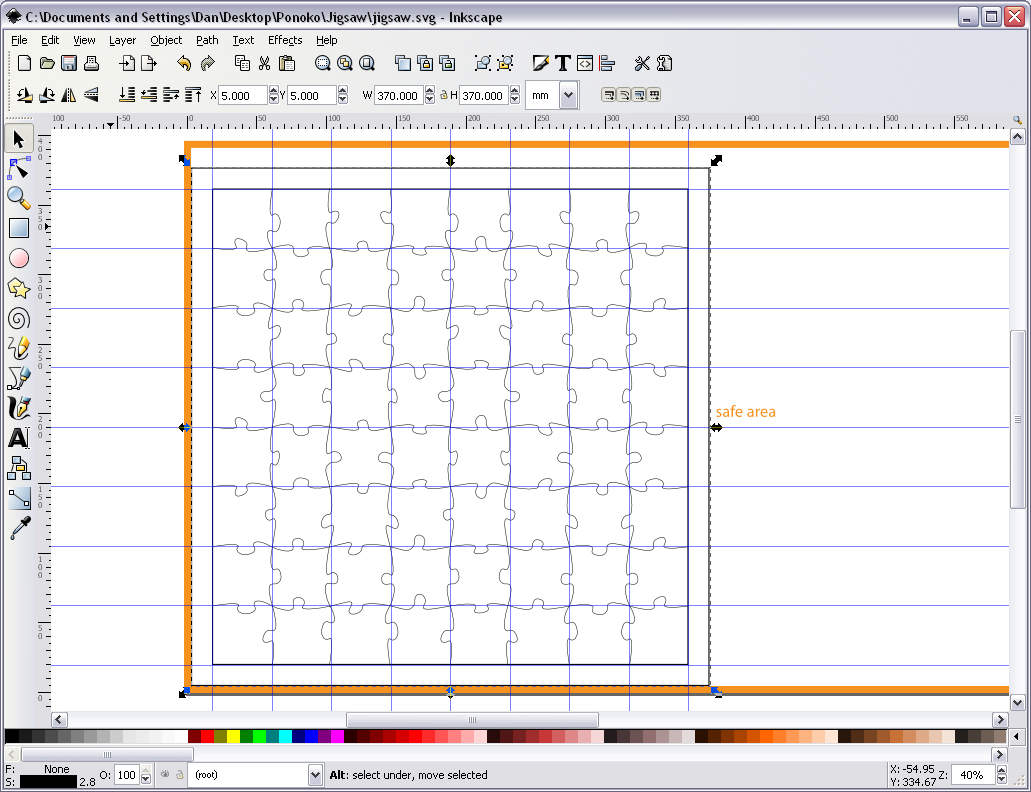Duplicate selected objects icon
The width and height of the screenshot is (1031, 792).
click(x=402, y=63)
